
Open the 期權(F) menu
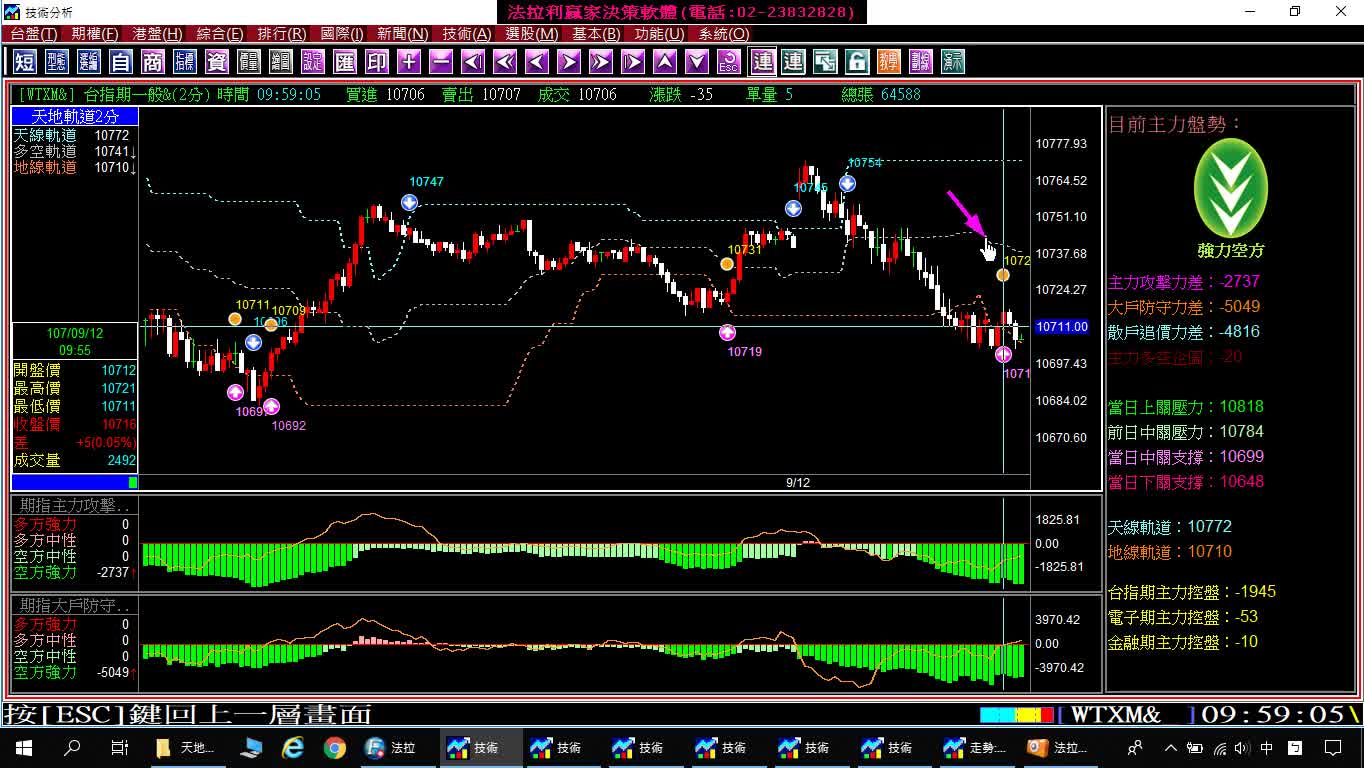[x=95, y=34]
